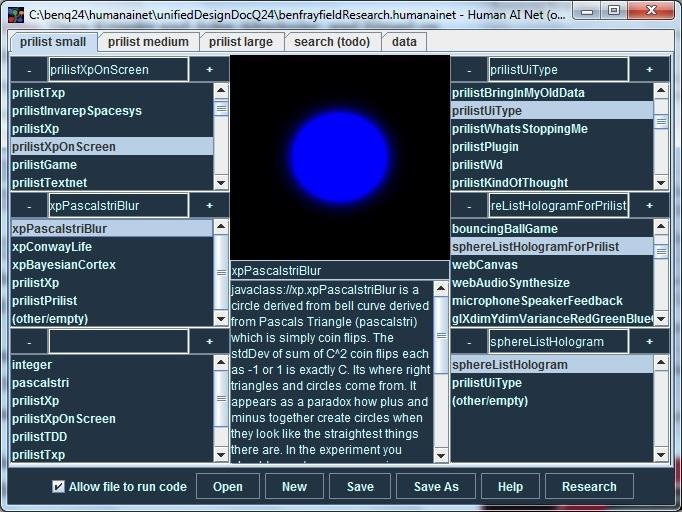Click the xpPascalstriBlur title field under canvas
This screenshot has width=682, height=512.
pos(340,271)
